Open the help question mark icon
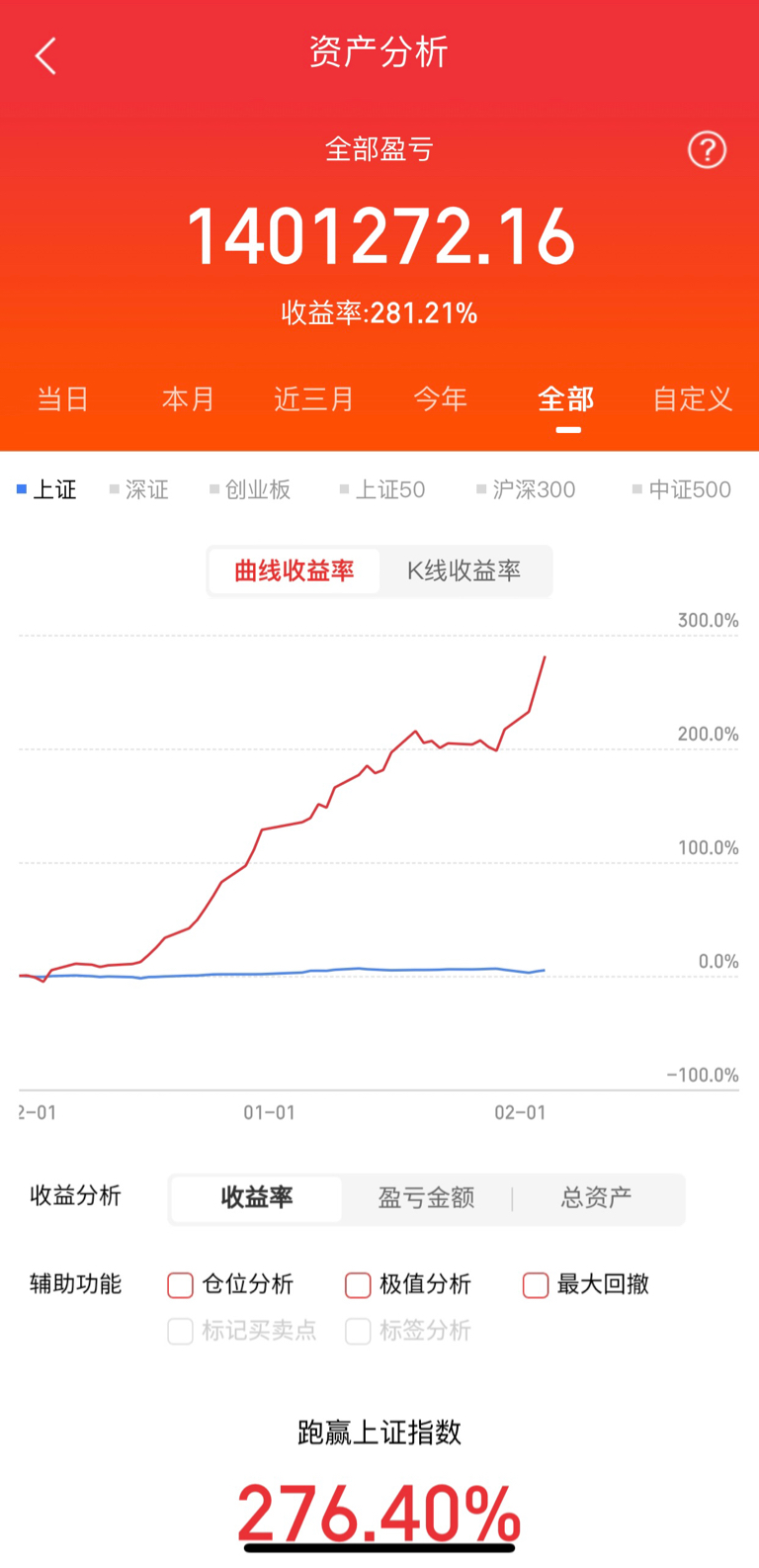 click(707, 150)
